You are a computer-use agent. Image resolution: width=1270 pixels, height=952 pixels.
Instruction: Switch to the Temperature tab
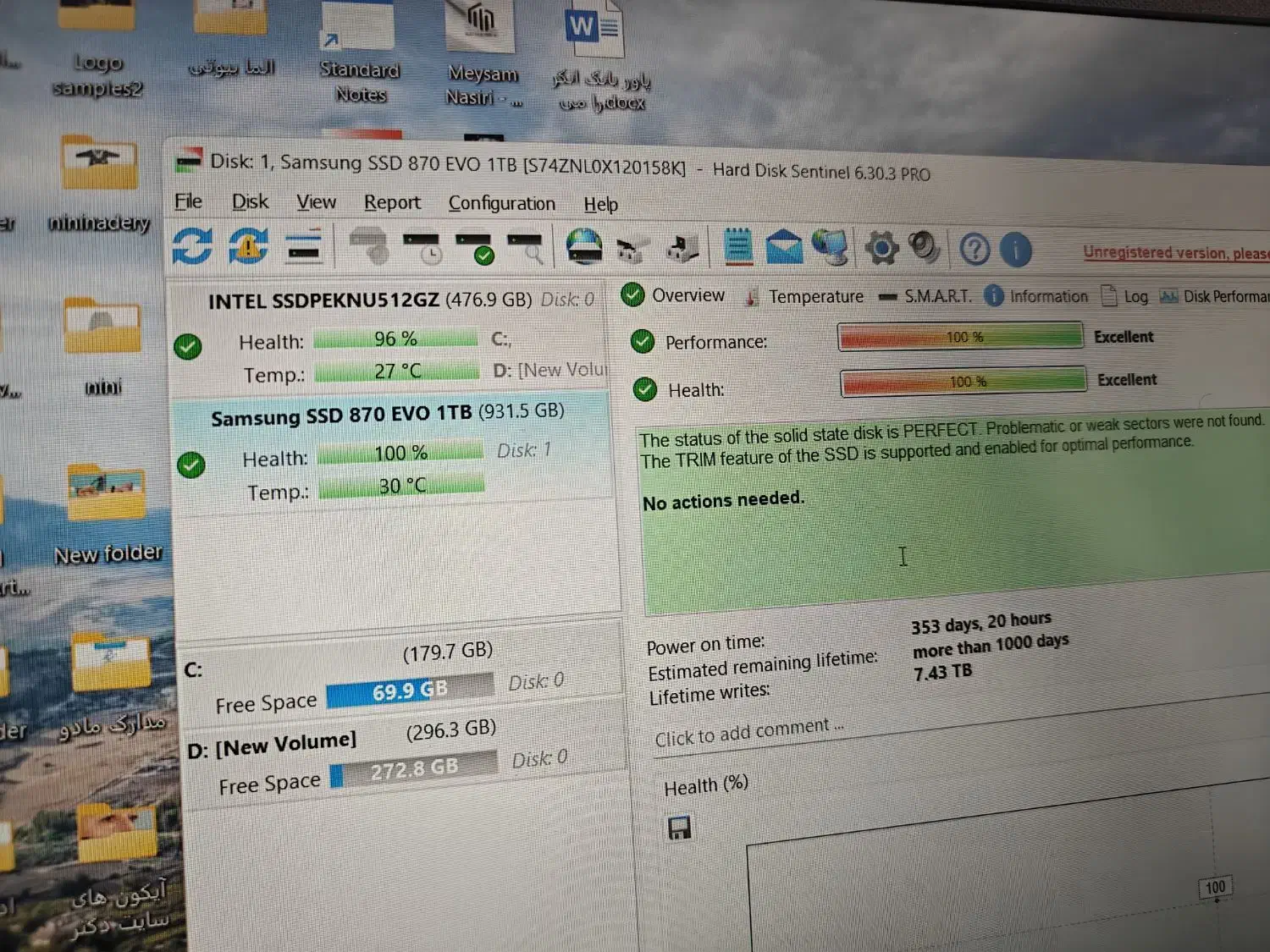click(x=803, y=297)
